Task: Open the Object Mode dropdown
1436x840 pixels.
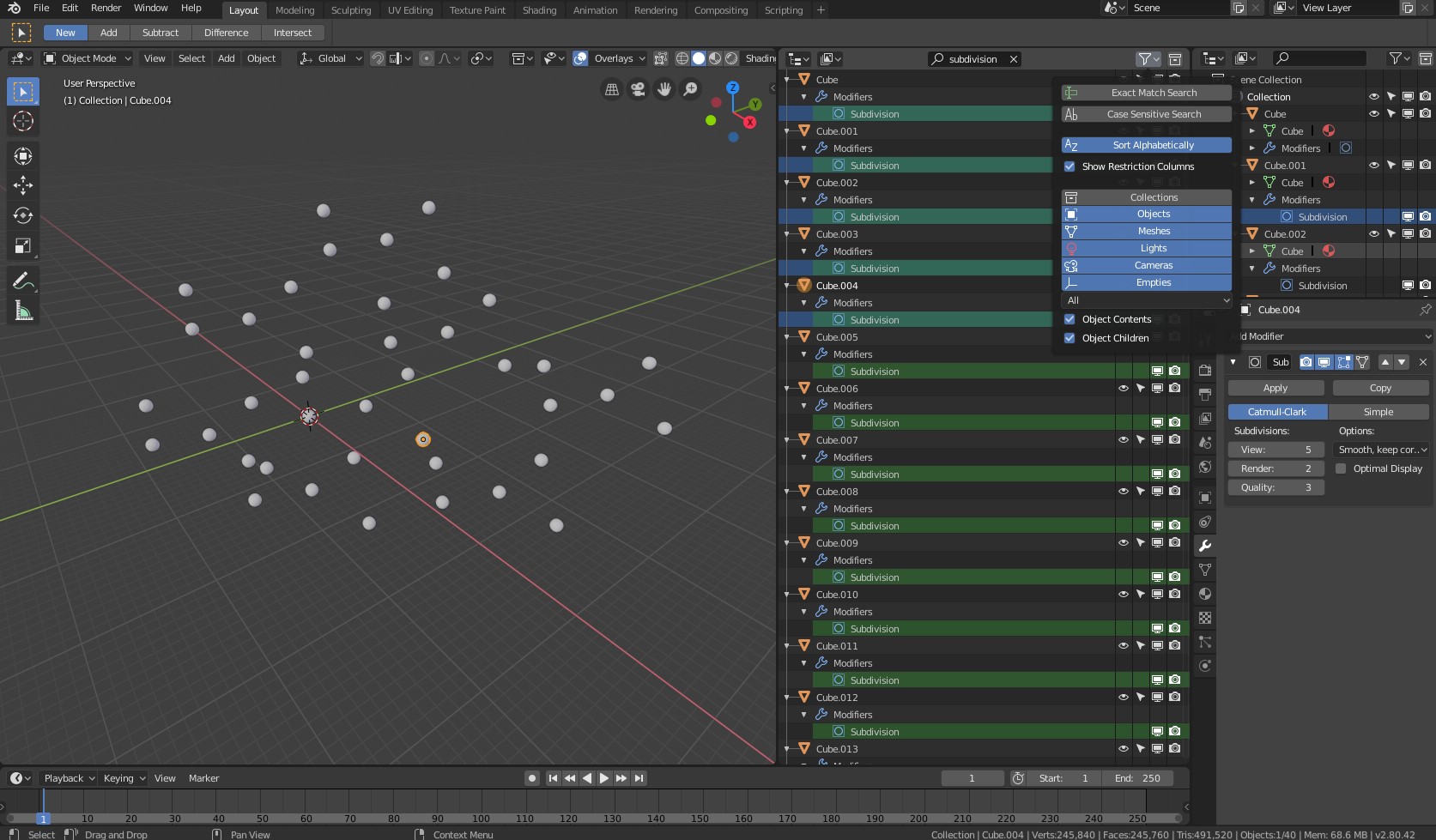Action: point(88,58)
